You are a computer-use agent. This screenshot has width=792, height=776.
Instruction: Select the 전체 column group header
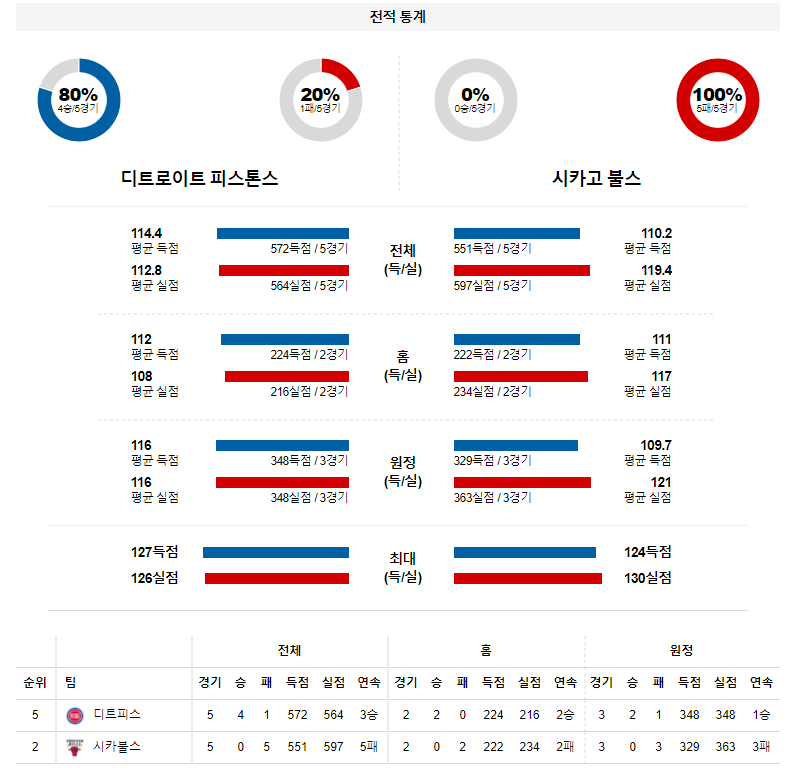(x=289, y=650)
